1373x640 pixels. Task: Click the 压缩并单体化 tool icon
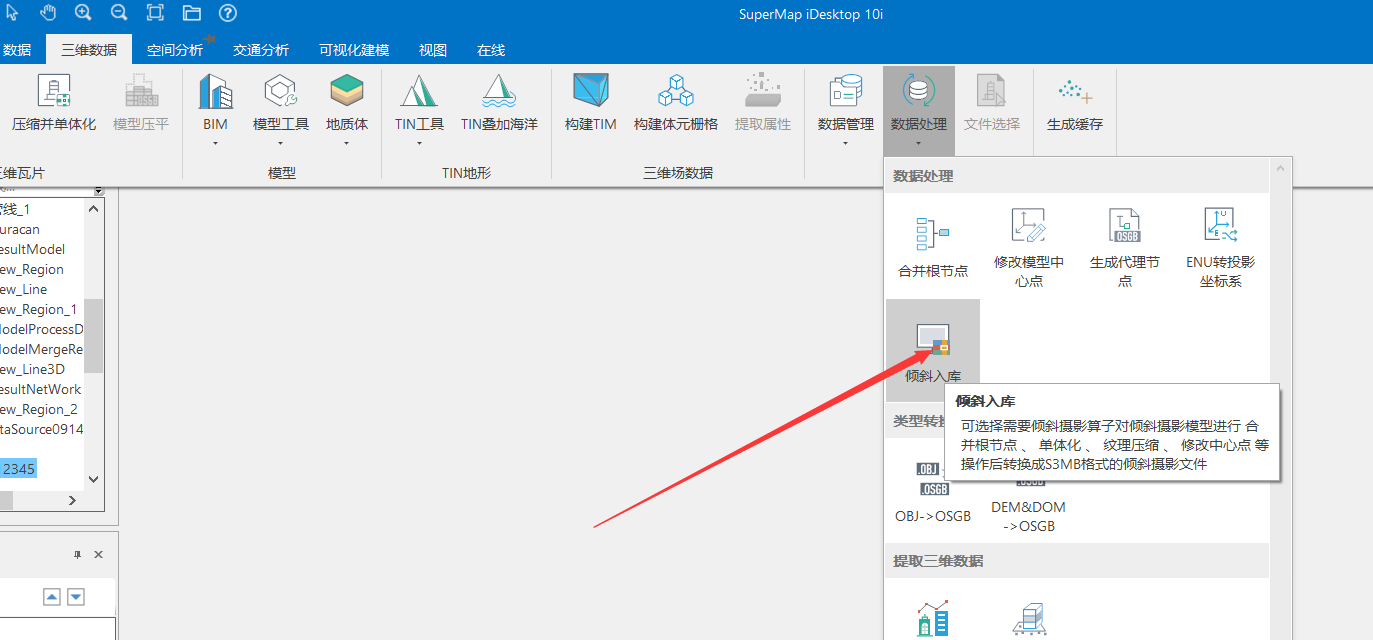tap(54, 91)
